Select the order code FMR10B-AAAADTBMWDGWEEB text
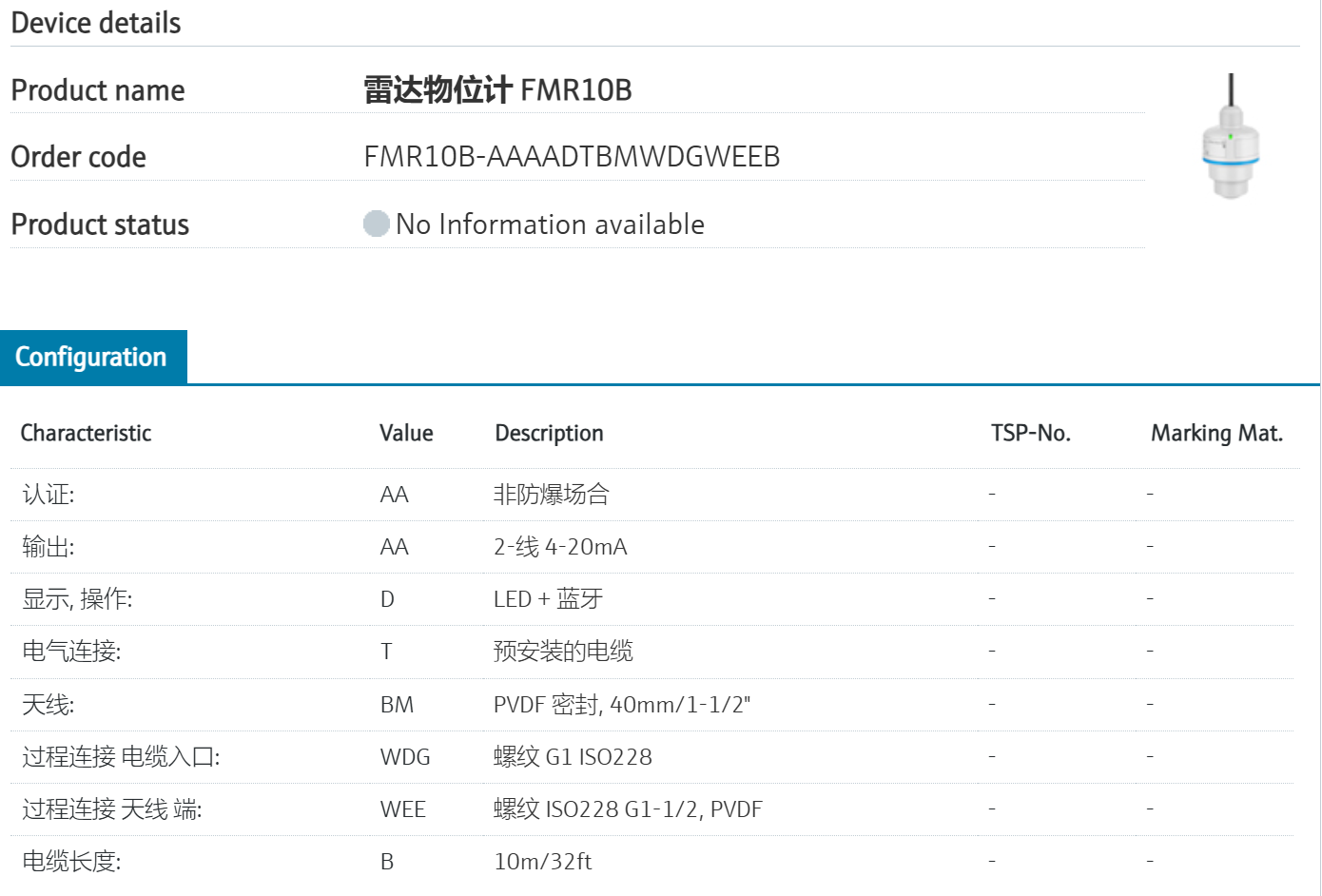 [x=572, y=156]
